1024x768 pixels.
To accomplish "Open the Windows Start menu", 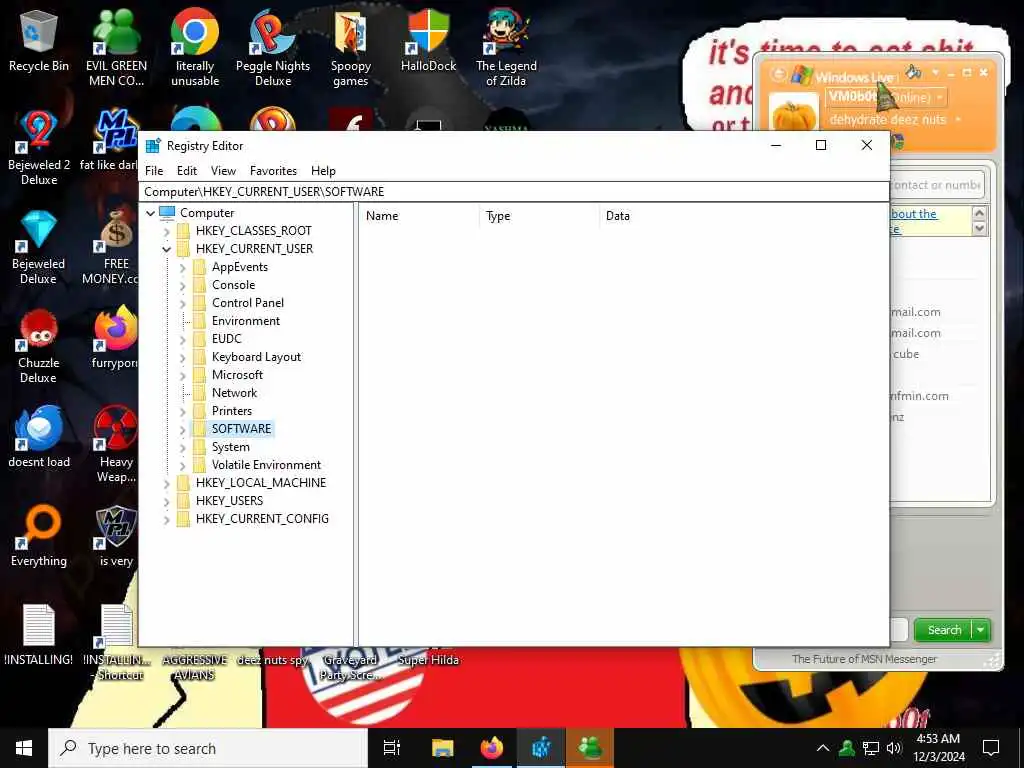I will (x=24, y=748).
